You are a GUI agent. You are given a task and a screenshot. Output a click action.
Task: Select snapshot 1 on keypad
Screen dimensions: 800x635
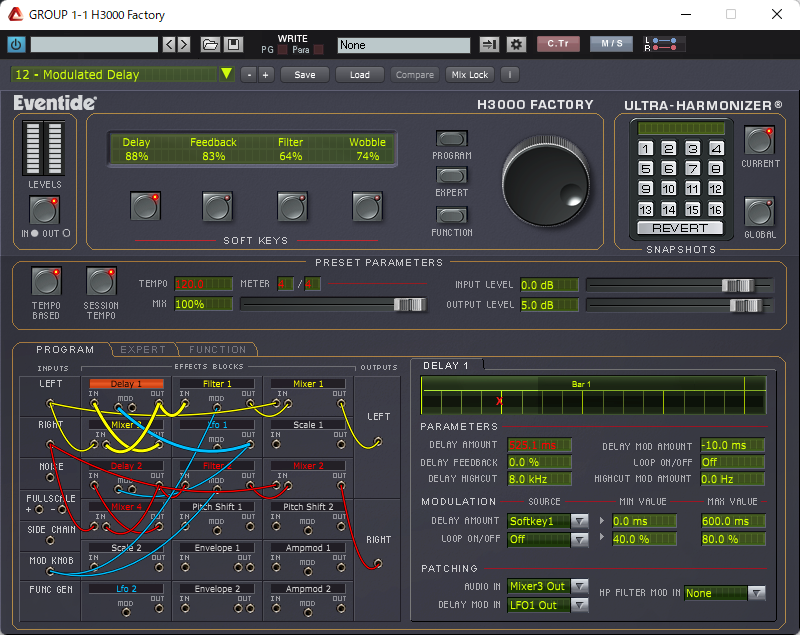pyautogui.click(x=645, y=148)
